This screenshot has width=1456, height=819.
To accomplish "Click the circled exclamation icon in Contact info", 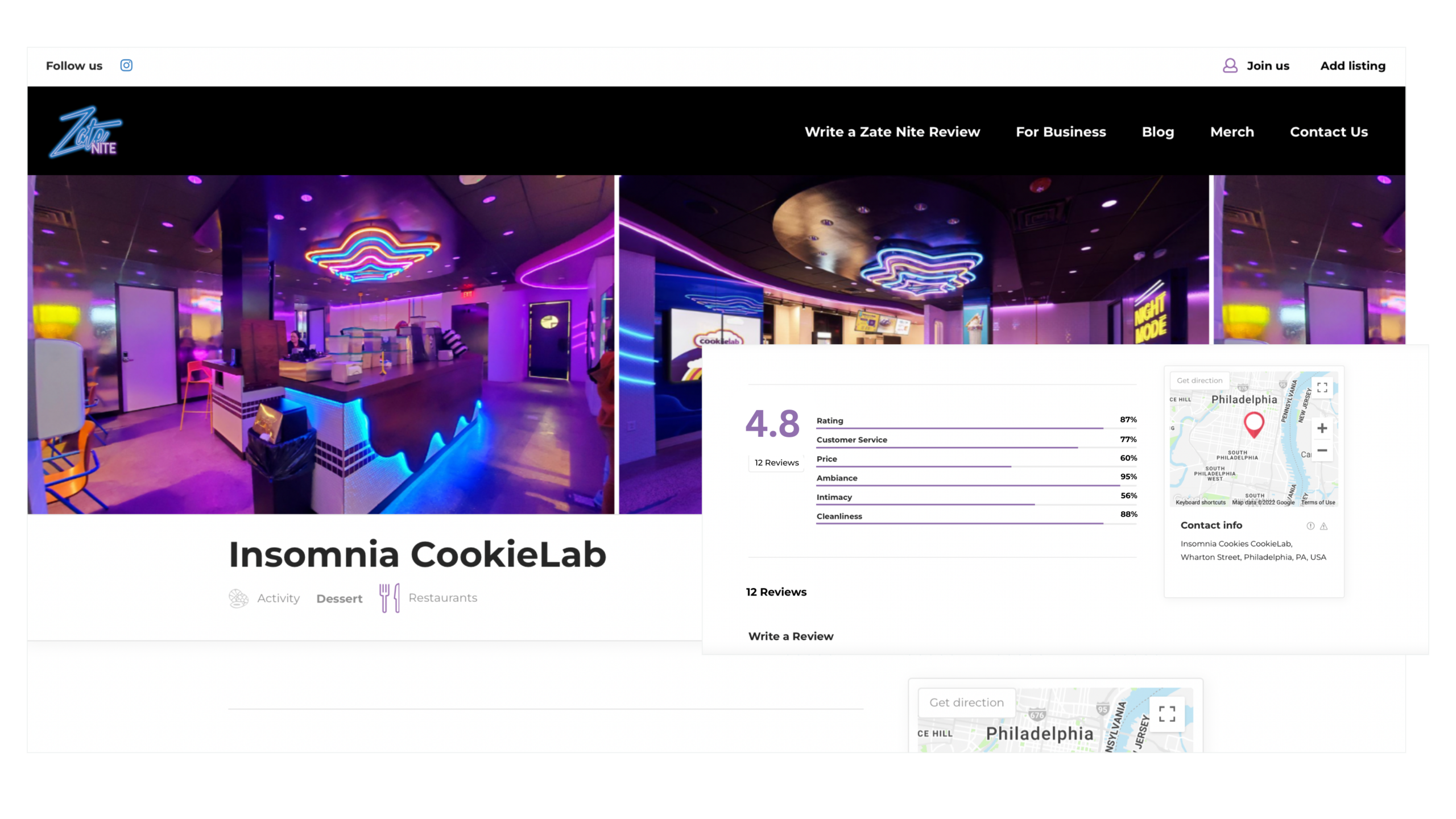I will 1310,526.
